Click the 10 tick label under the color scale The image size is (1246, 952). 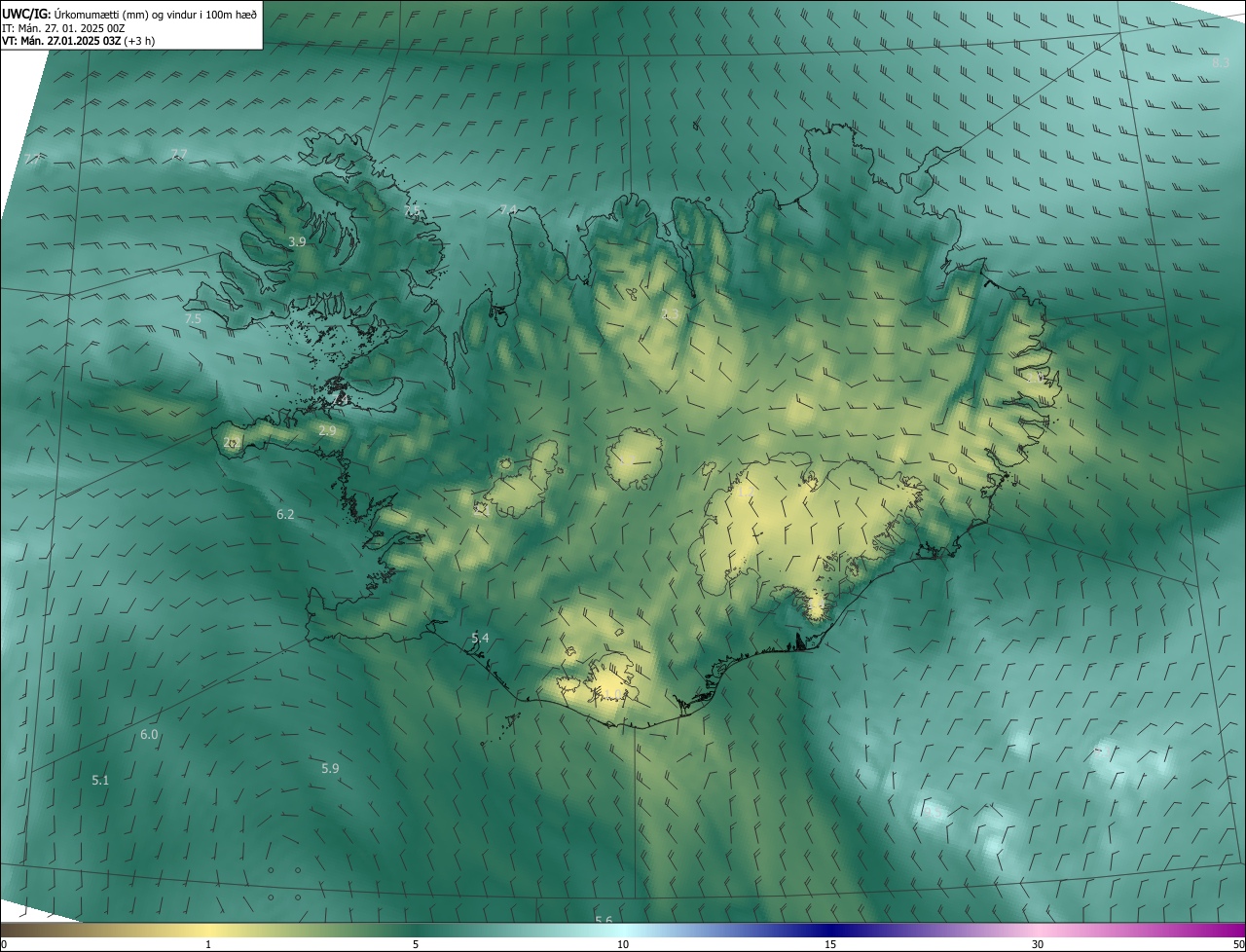(623, 944)
